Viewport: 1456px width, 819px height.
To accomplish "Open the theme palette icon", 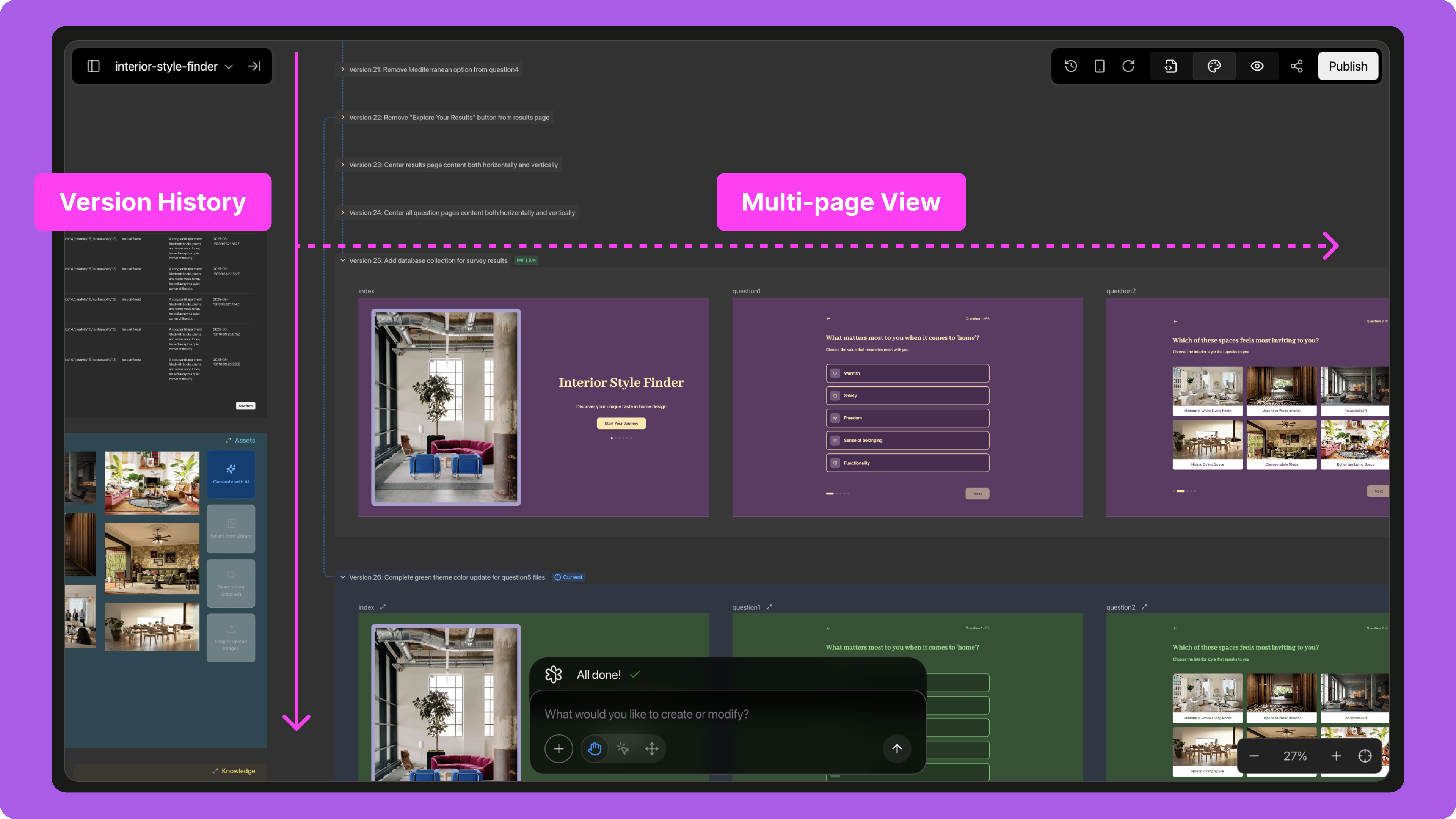I will click(1214, 66).
